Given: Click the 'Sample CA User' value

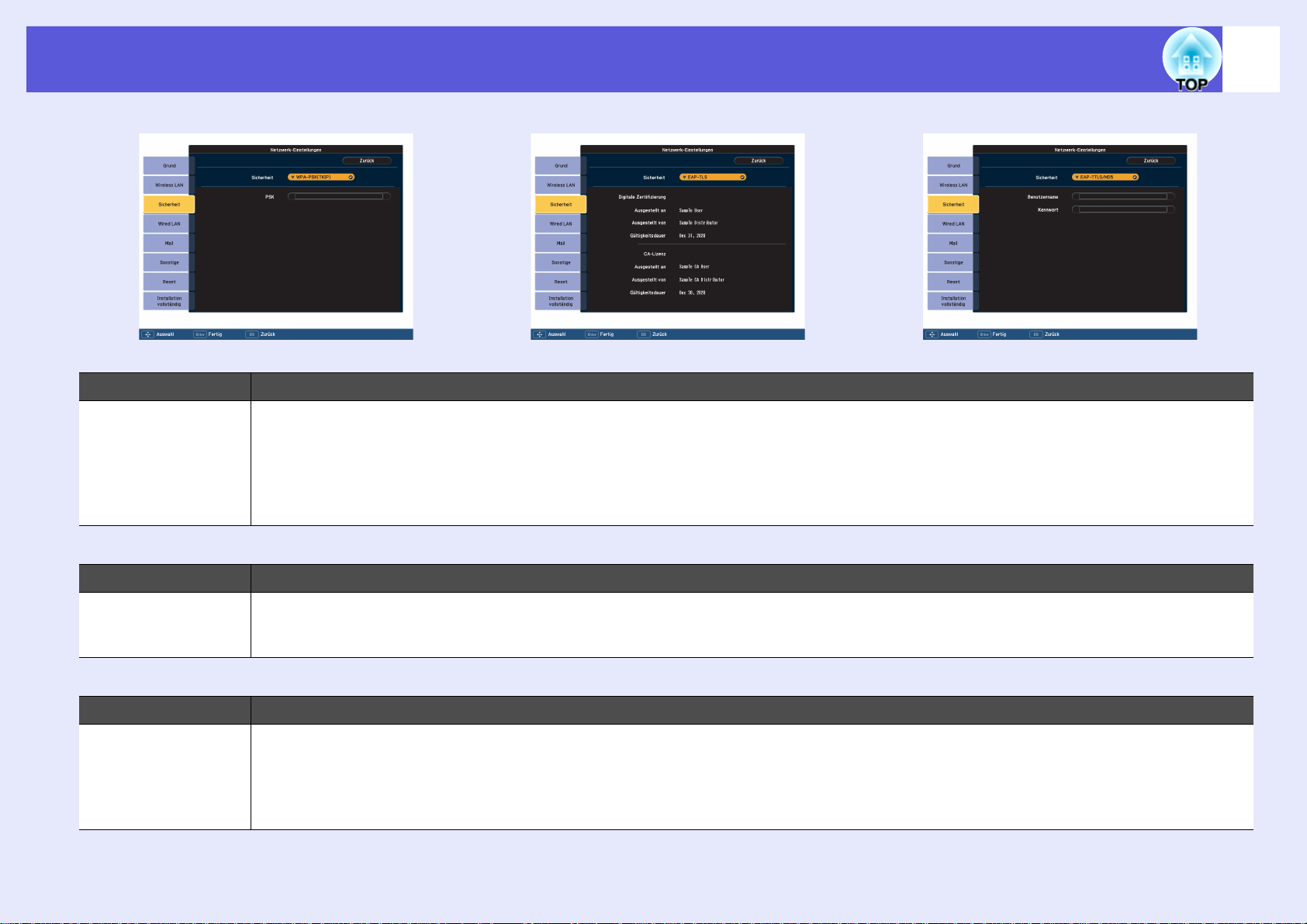Looking at the screenshot, I should coord(694,267).
